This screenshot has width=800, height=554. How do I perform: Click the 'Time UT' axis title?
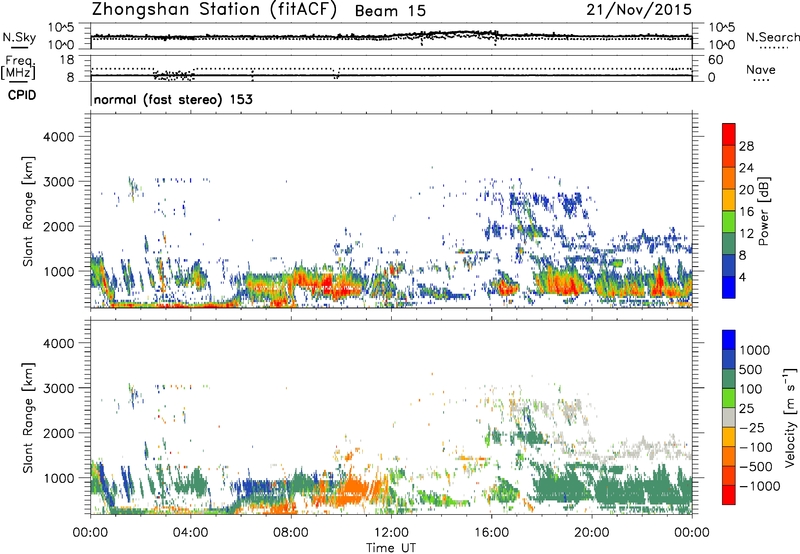tap(391, 548)
